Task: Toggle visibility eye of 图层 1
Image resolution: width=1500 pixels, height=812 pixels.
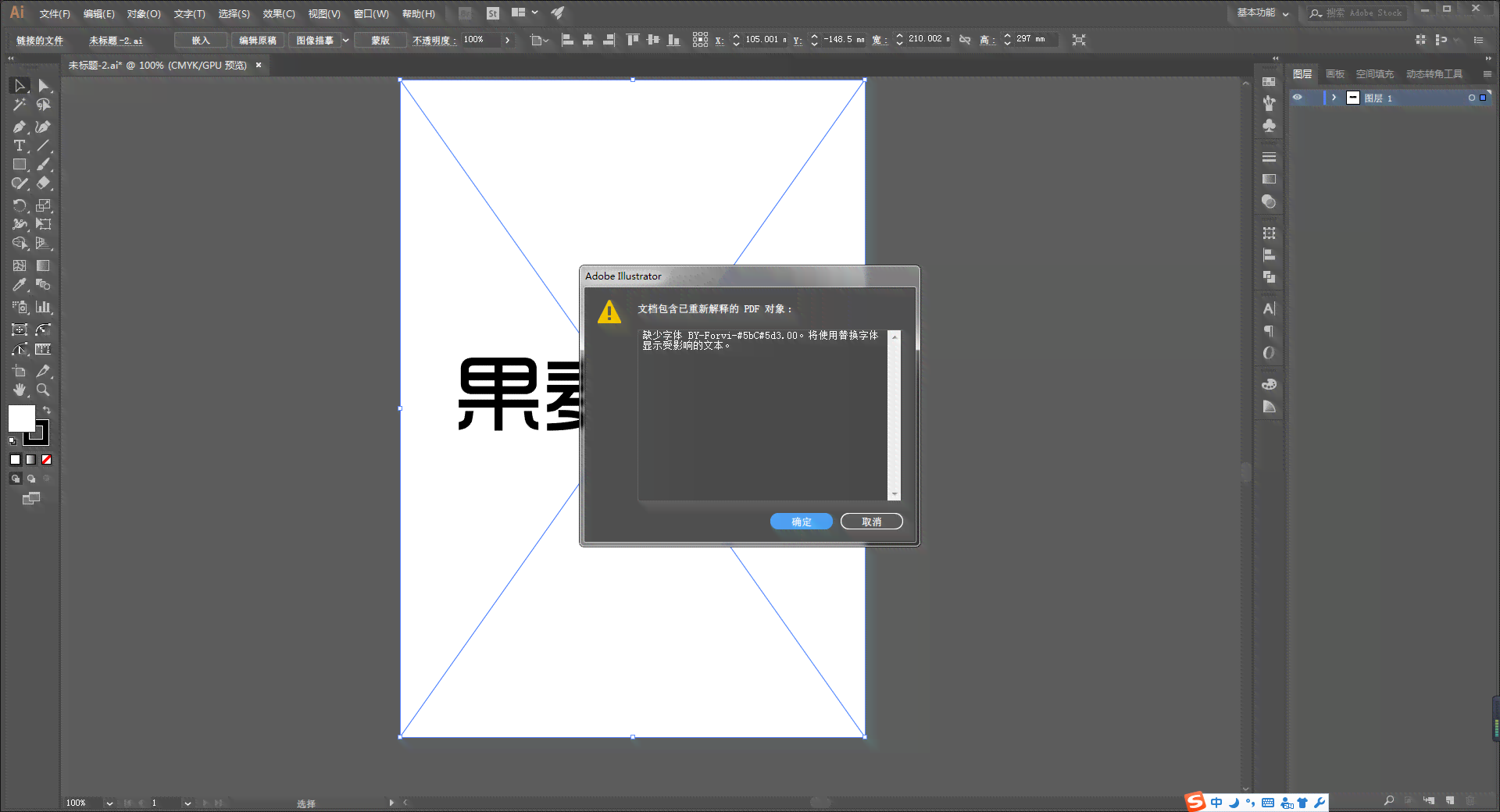Action: [x=1298, y=98]
